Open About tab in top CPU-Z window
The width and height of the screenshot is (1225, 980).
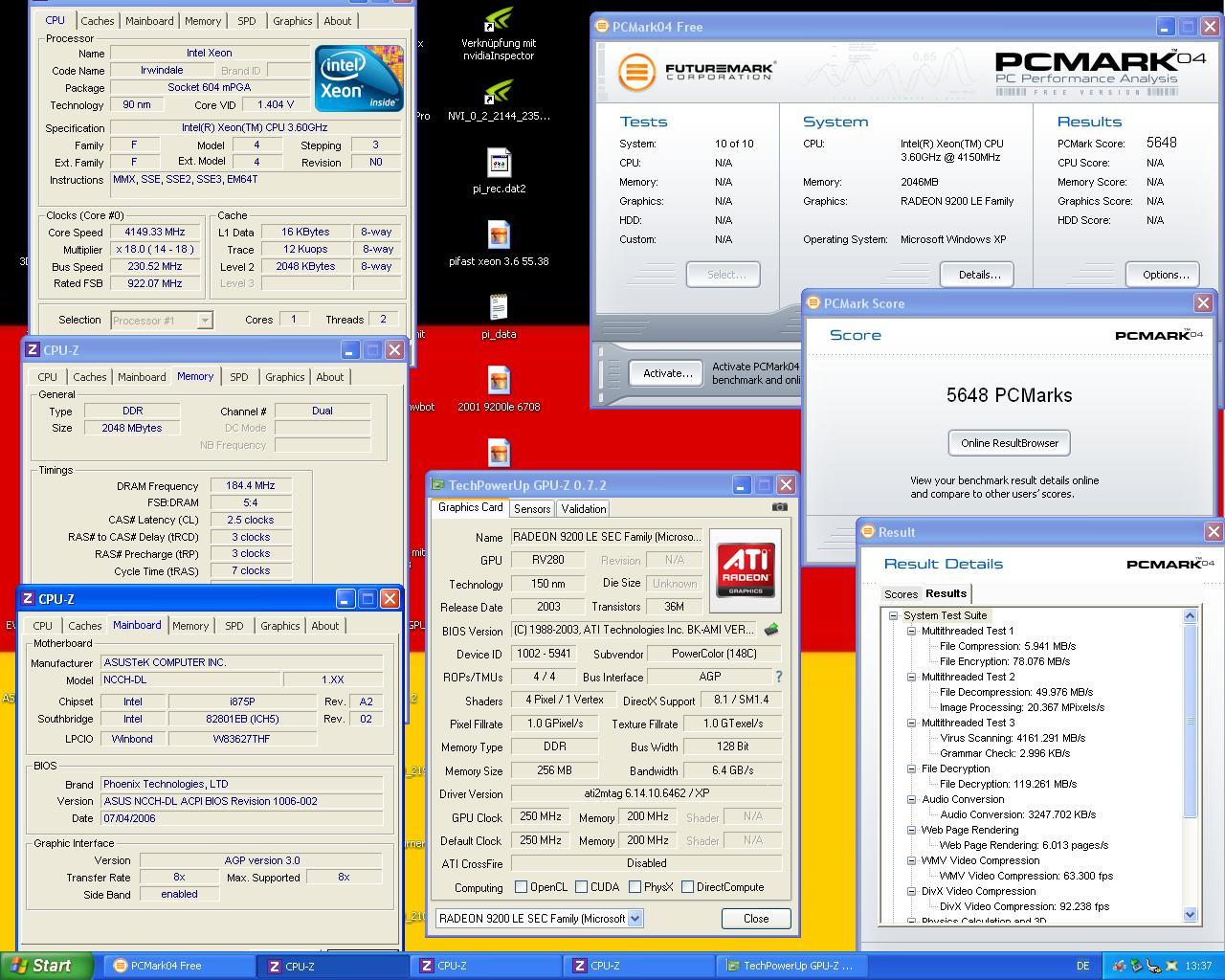pyautogui.click(x=337, y=21)
